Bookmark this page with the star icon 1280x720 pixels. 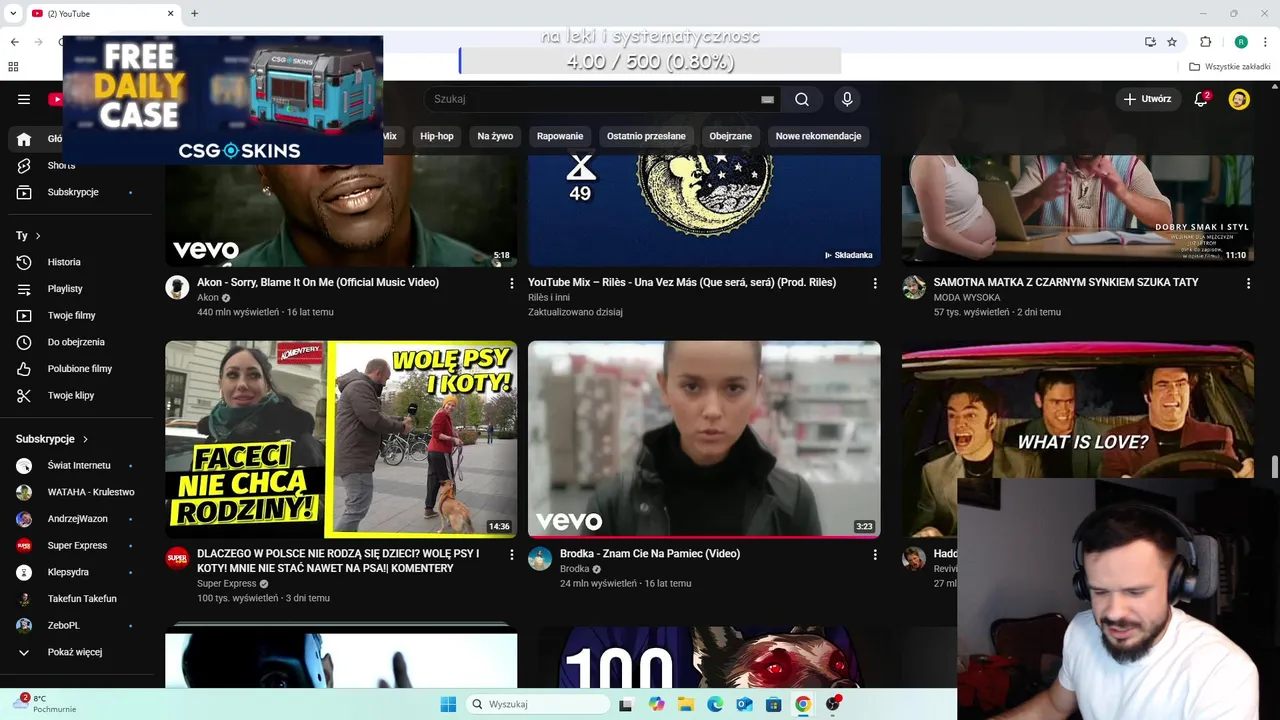pyautogui.click(x=1172, y=41)
